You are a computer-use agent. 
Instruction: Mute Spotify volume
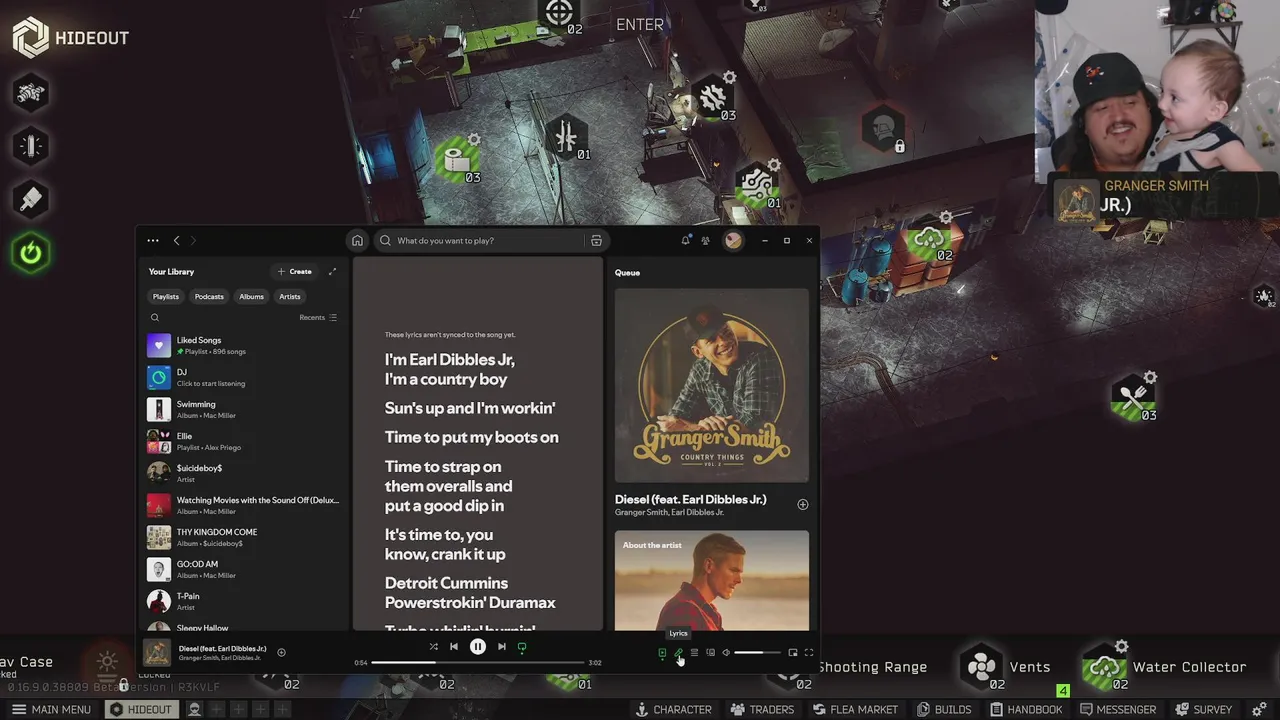(x=726, y=653)
